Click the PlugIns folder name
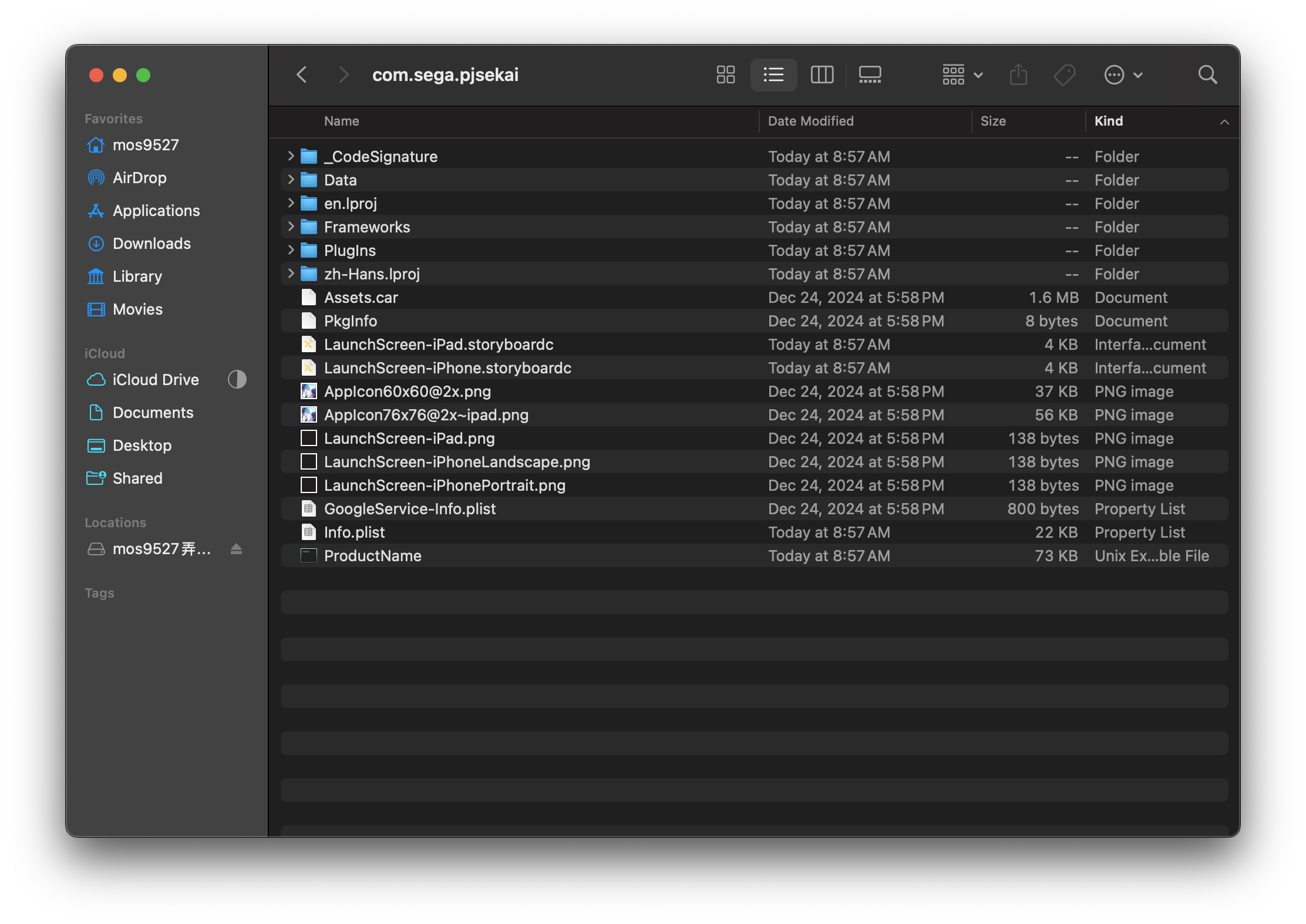This screenshot has width=1306, height=924. click(x=349, y=251)
